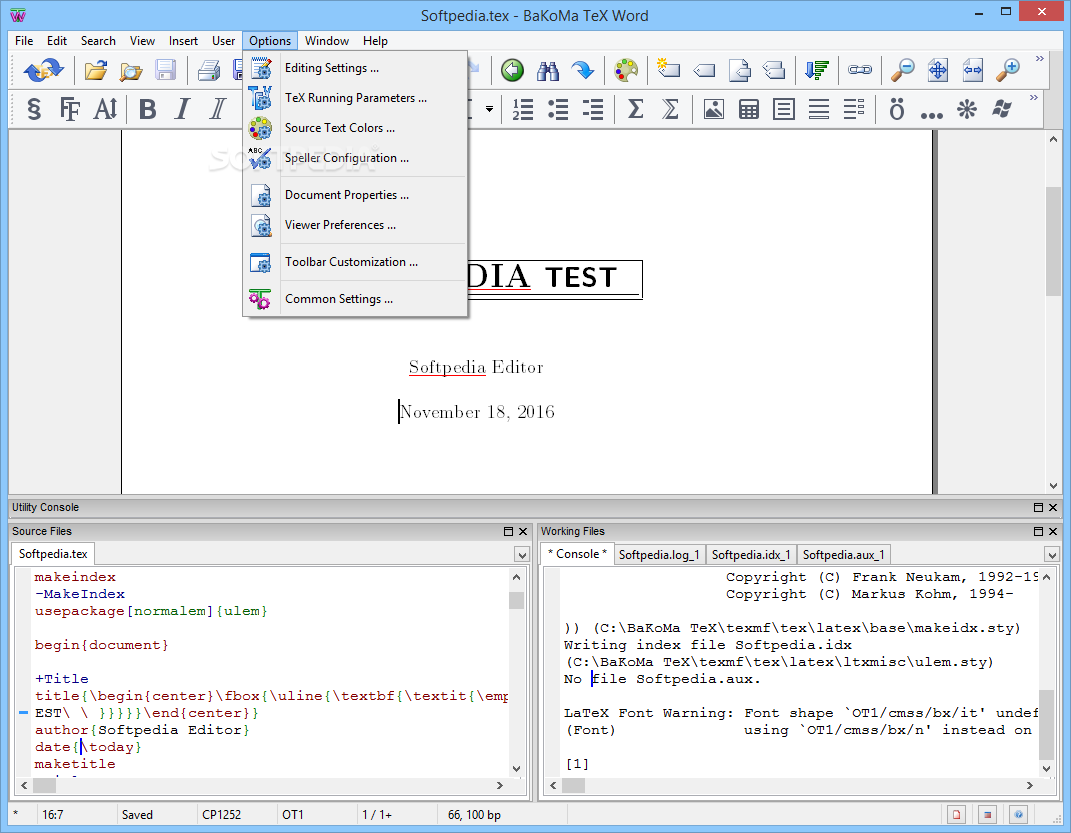Viewport: 1071px width, 833px height.
Task: Open Common Settings
Action: coord(355,298)
